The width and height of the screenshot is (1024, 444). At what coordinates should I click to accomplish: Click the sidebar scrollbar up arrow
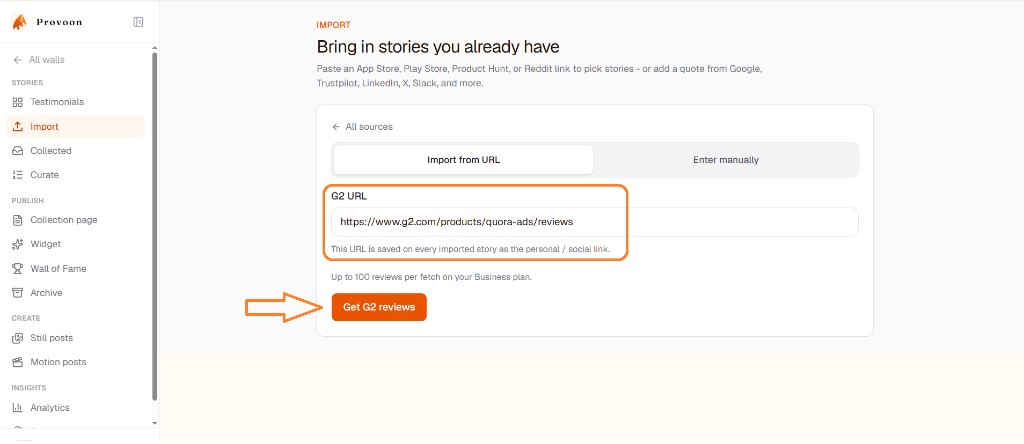click(x=154, y=48)
